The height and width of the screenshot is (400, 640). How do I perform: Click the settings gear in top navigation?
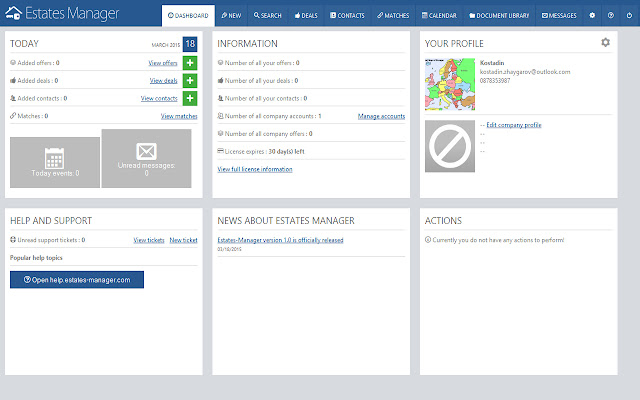pyautogui.click(x=591, y=16)
